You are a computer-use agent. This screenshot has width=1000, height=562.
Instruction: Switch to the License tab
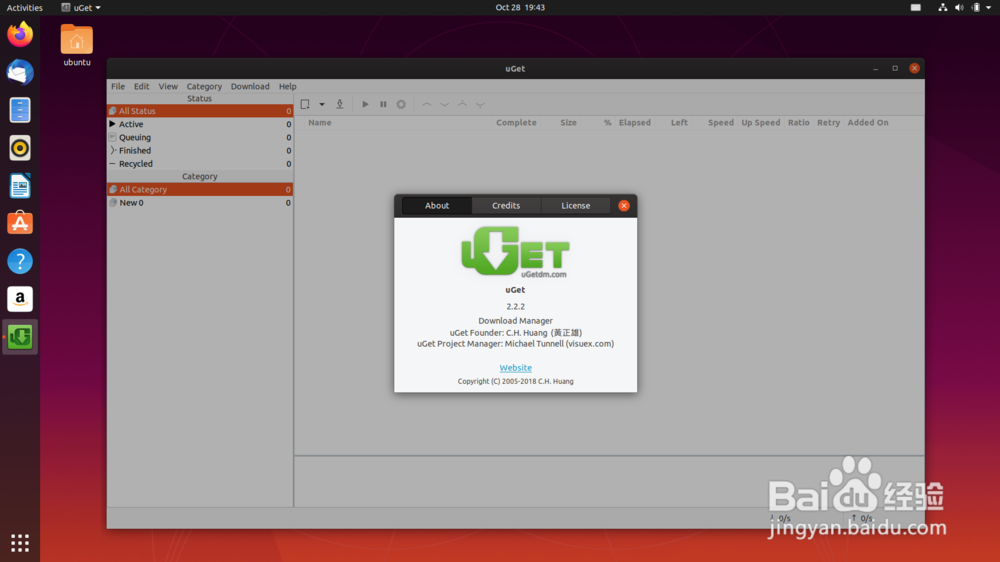pos(575,205)
